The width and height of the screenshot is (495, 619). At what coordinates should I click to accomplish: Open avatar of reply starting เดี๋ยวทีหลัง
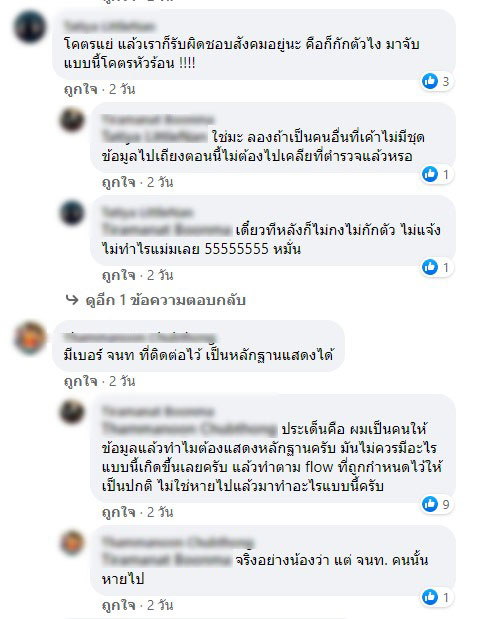coord(72,212)
